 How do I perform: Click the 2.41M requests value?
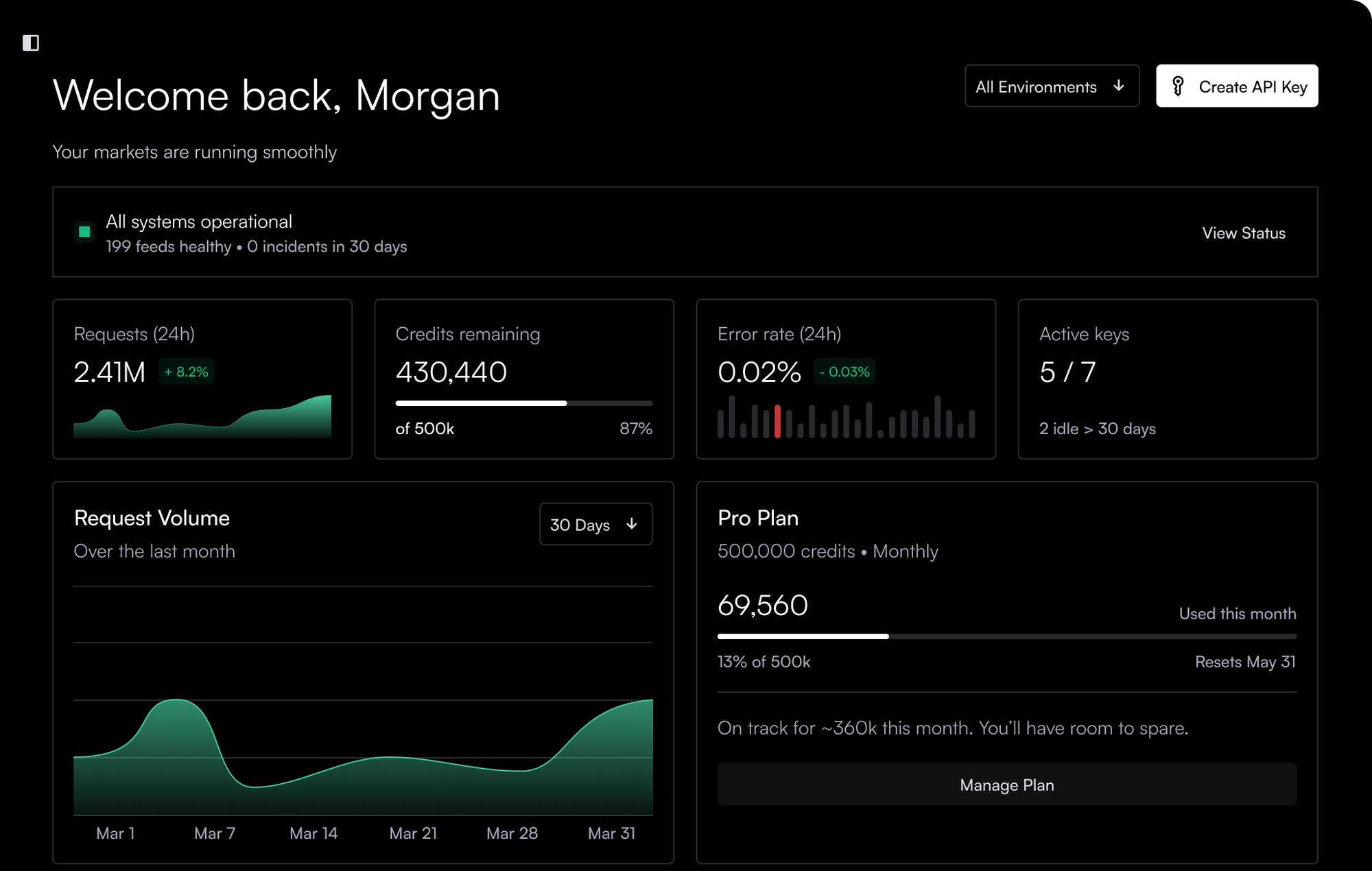[110, 372]
